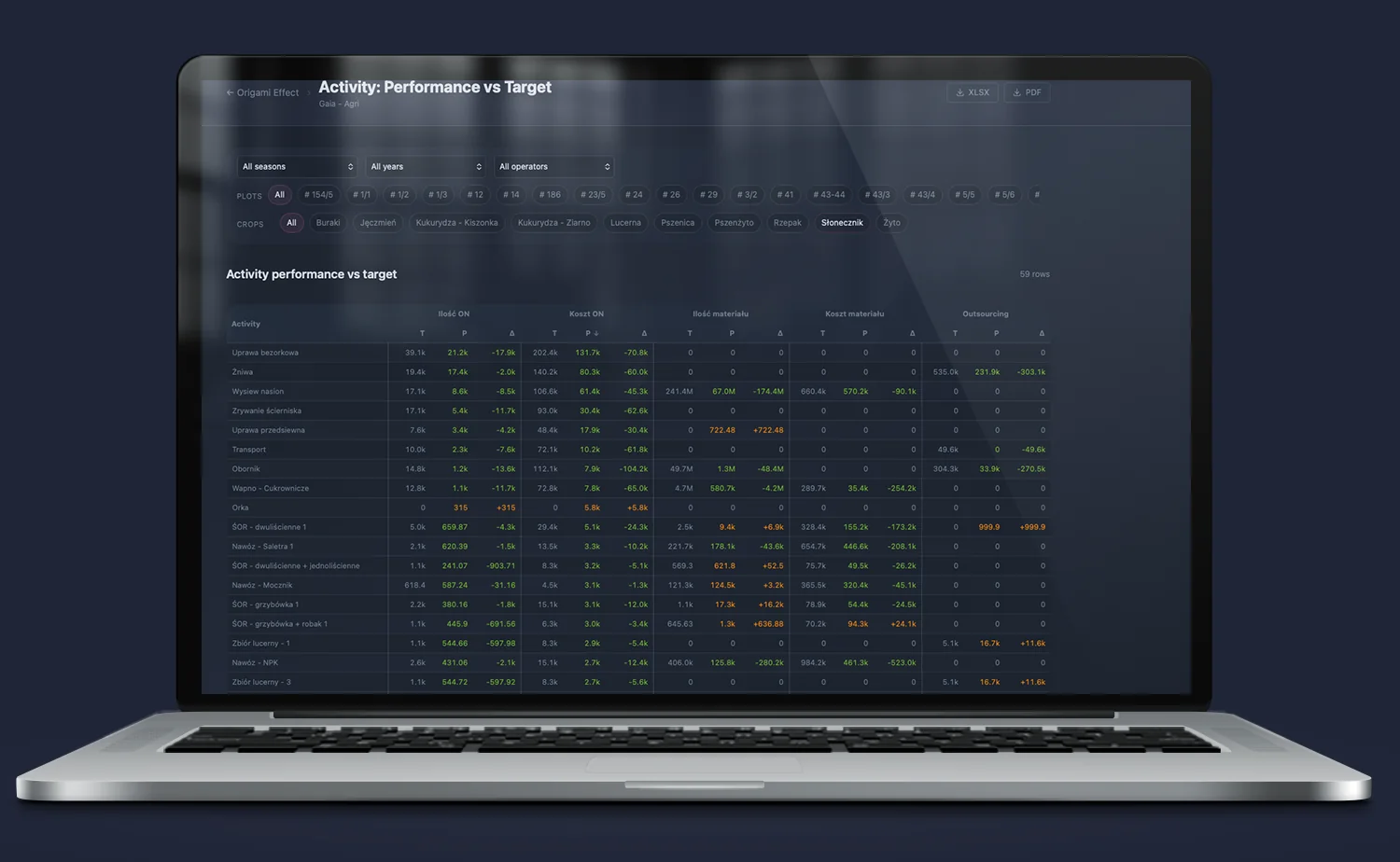Viewport: 1400px width, 862px height.
Task: Filter by plot # 29
Action: [x=708, y=195]
